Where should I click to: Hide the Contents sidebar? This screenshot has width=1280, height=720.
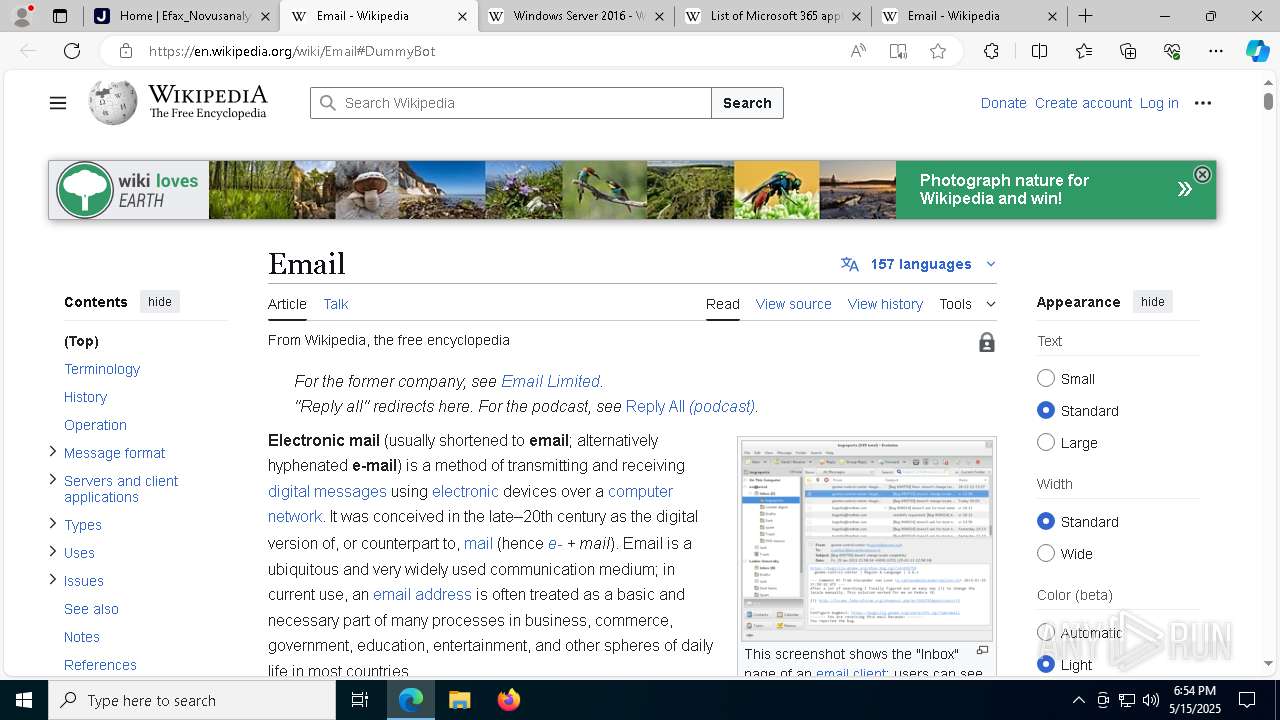(160, 301)
